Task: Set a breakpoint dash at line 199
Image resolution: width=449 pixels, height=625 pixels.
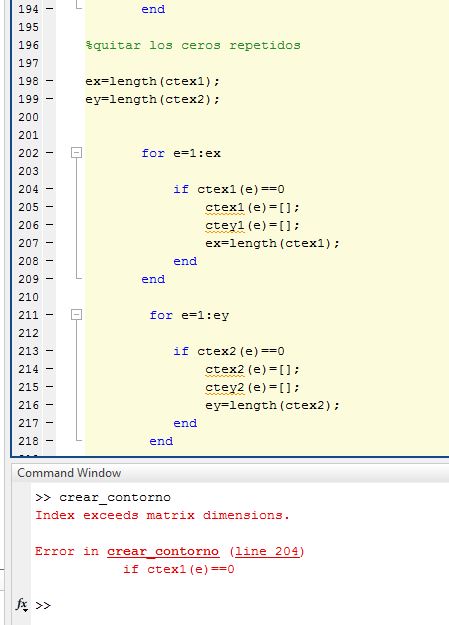Action: [x=49, y=98]
